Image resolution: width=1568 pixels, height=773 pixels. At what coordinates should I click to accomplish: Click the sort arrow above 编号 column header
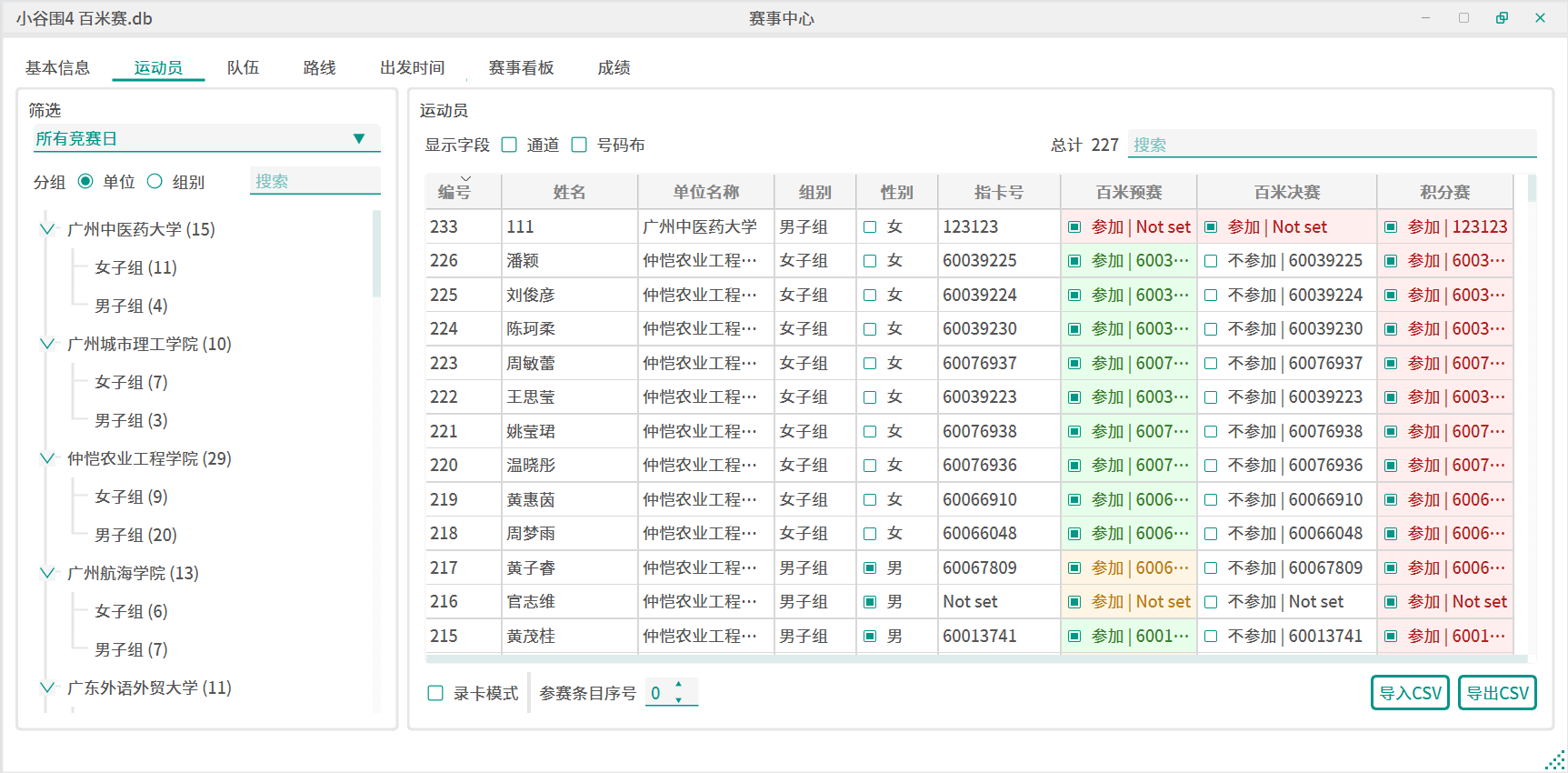click(465, 179)
